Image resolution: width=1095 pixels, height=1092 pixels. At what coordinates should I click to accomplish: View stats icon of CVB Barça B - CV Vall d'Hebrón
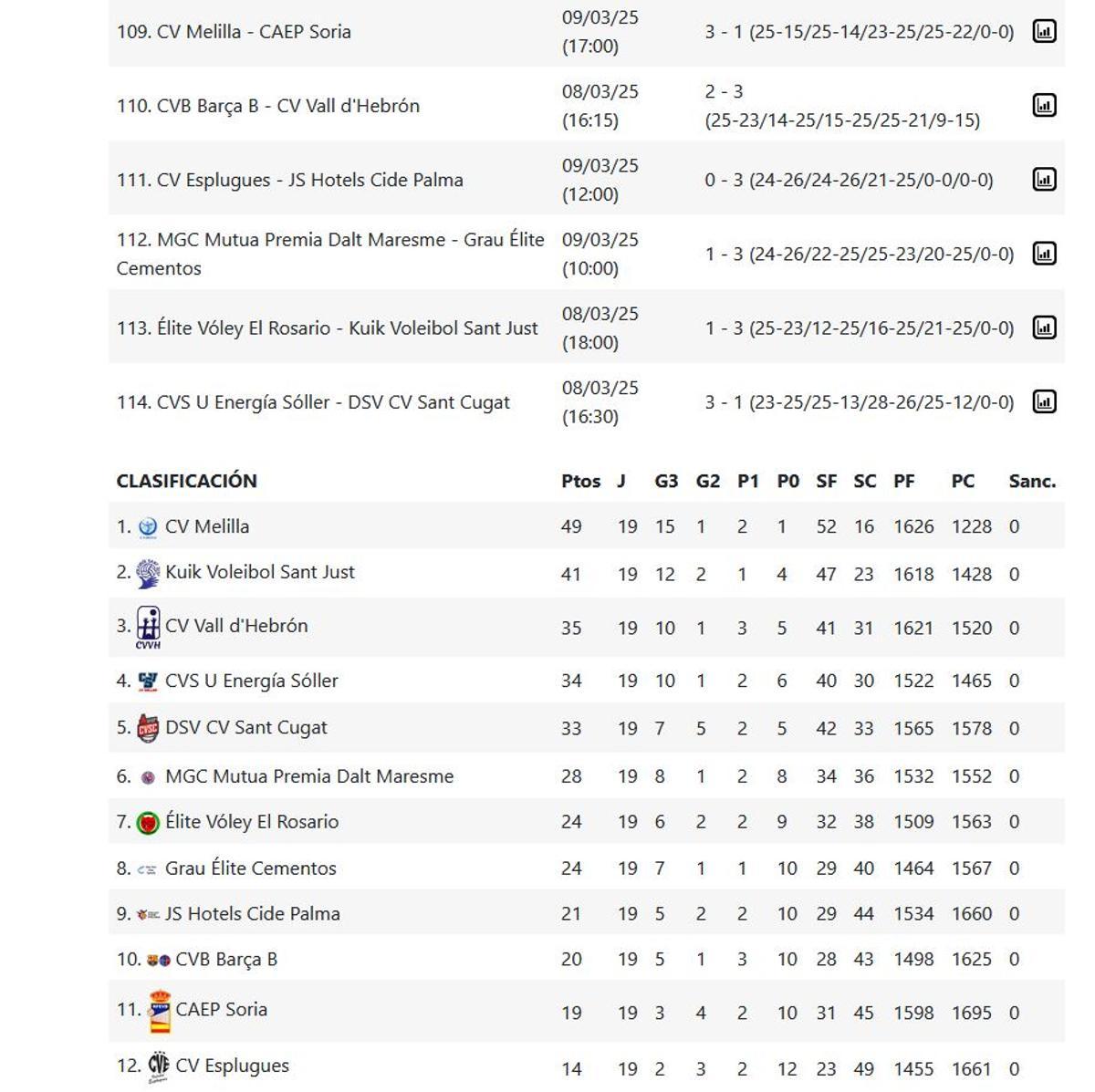tap(1044, 104)
